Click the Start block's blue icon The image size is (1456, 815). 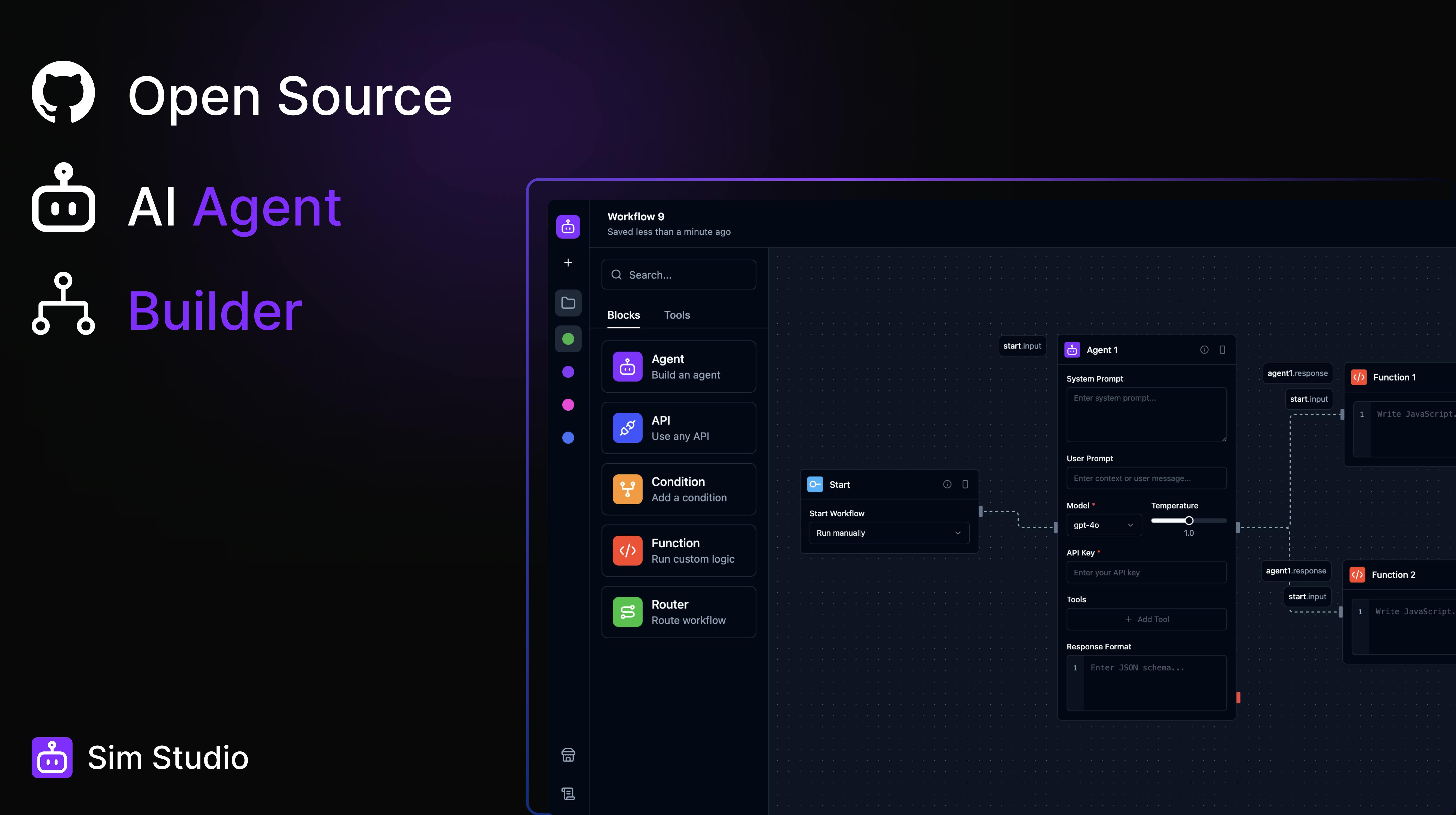point(815,484)
